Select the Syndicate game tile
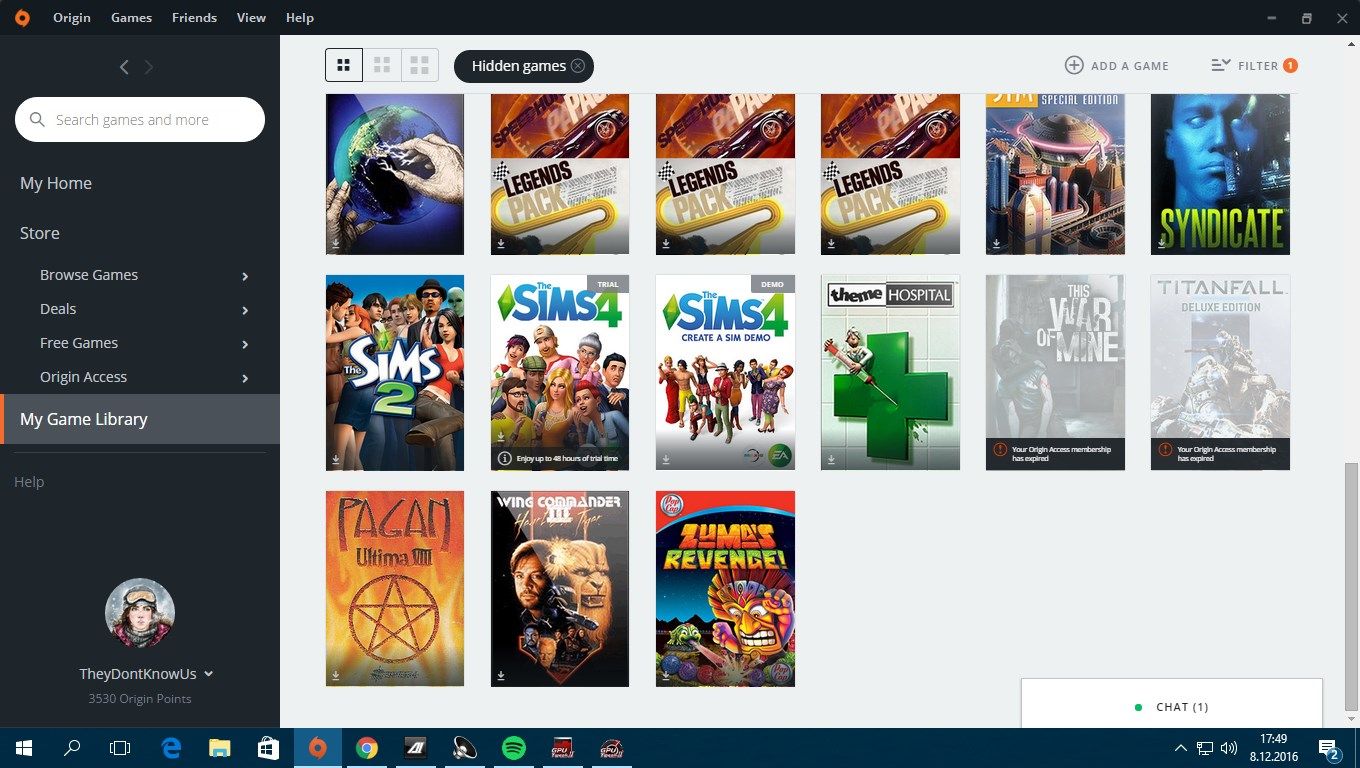 point(1220,174)
